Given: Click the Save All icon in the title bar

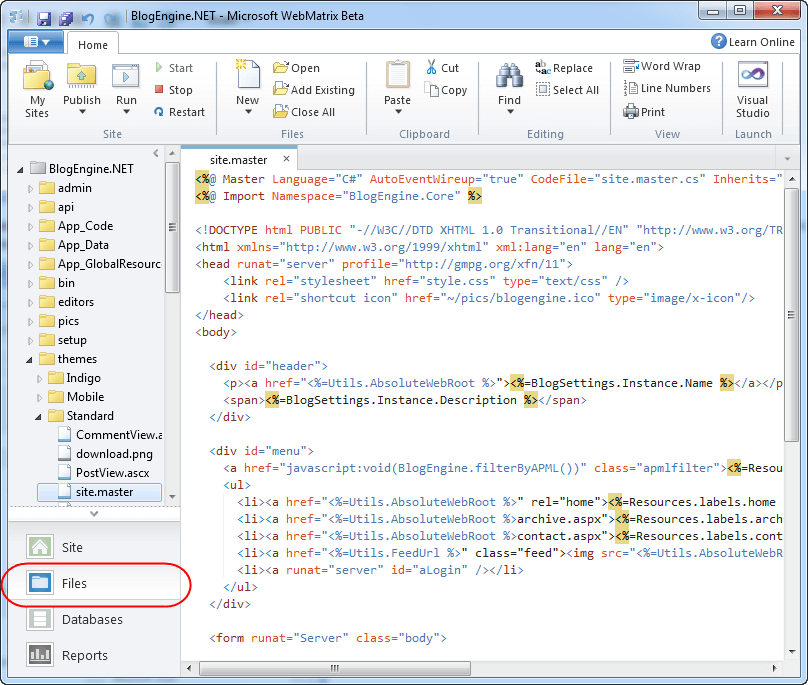Looking at the screenshot, I should 66,19.
